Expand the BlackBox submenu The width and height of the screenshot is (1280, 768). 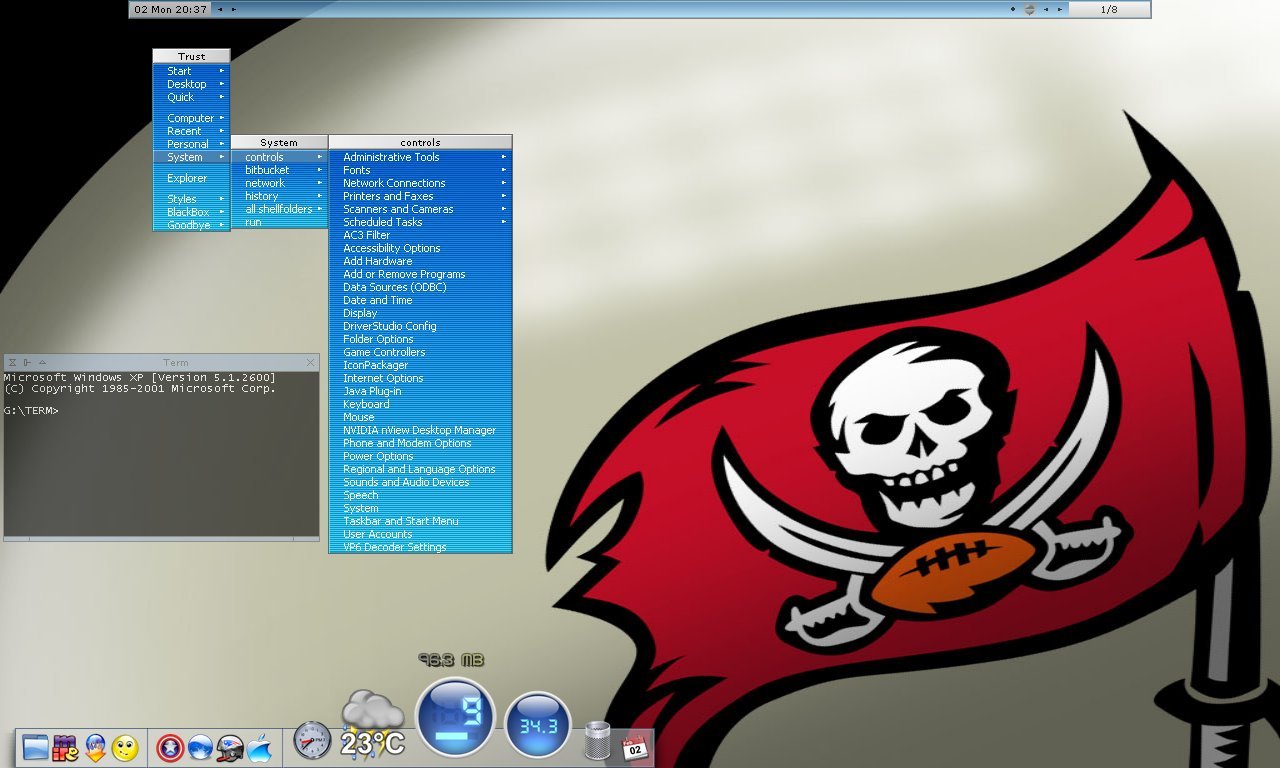click(191, 212)
